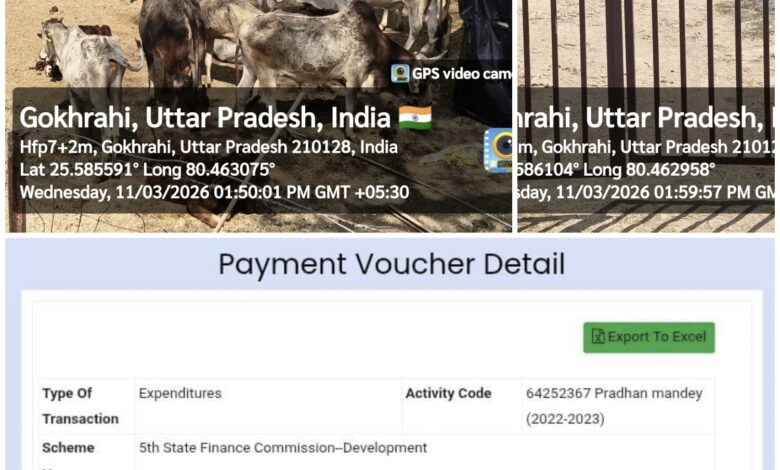Select the Scheme label cell
This screenshot has height=470, width=780.
[87, 448]
